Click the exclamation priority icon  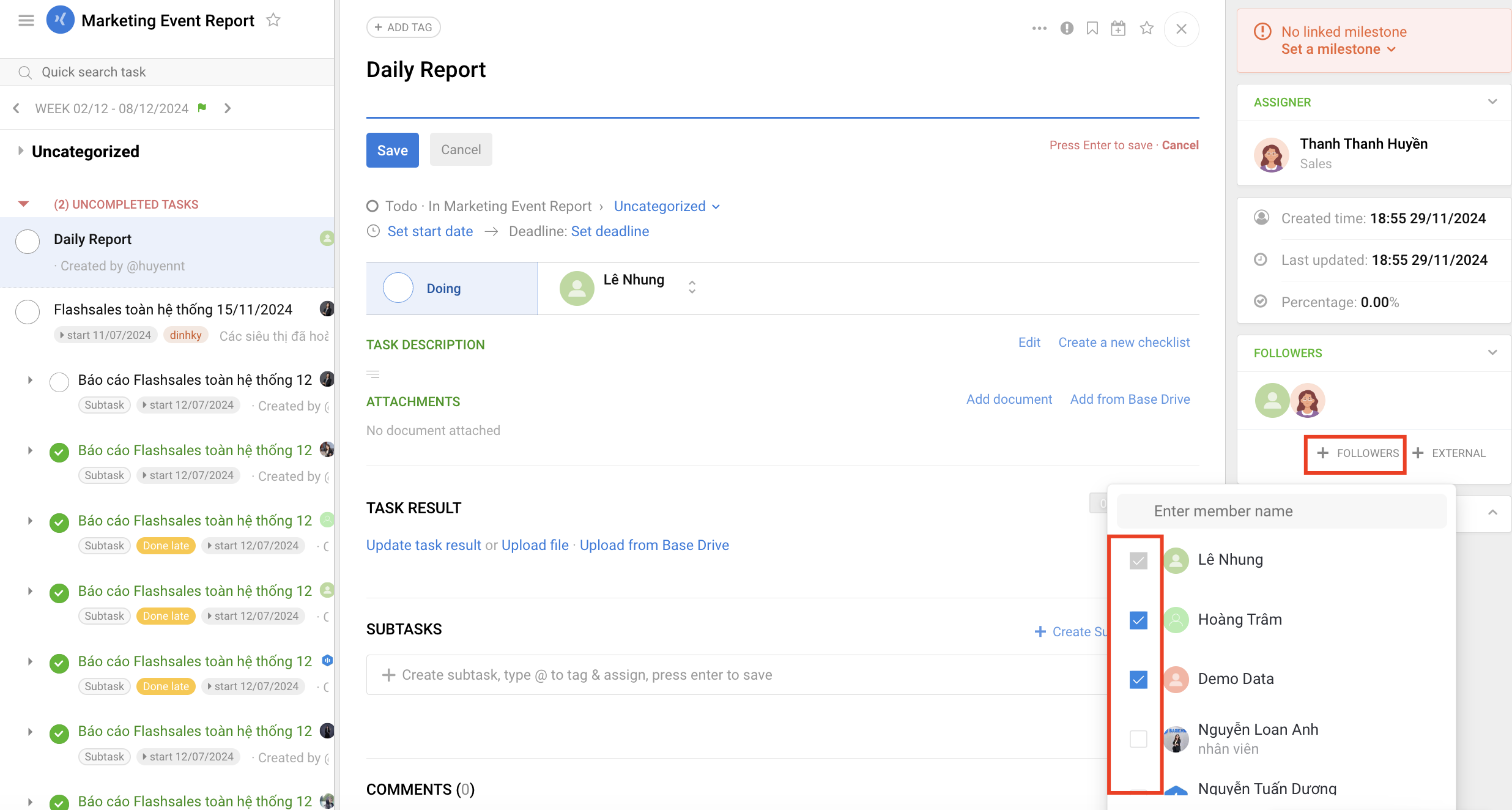coord(1067,28)
